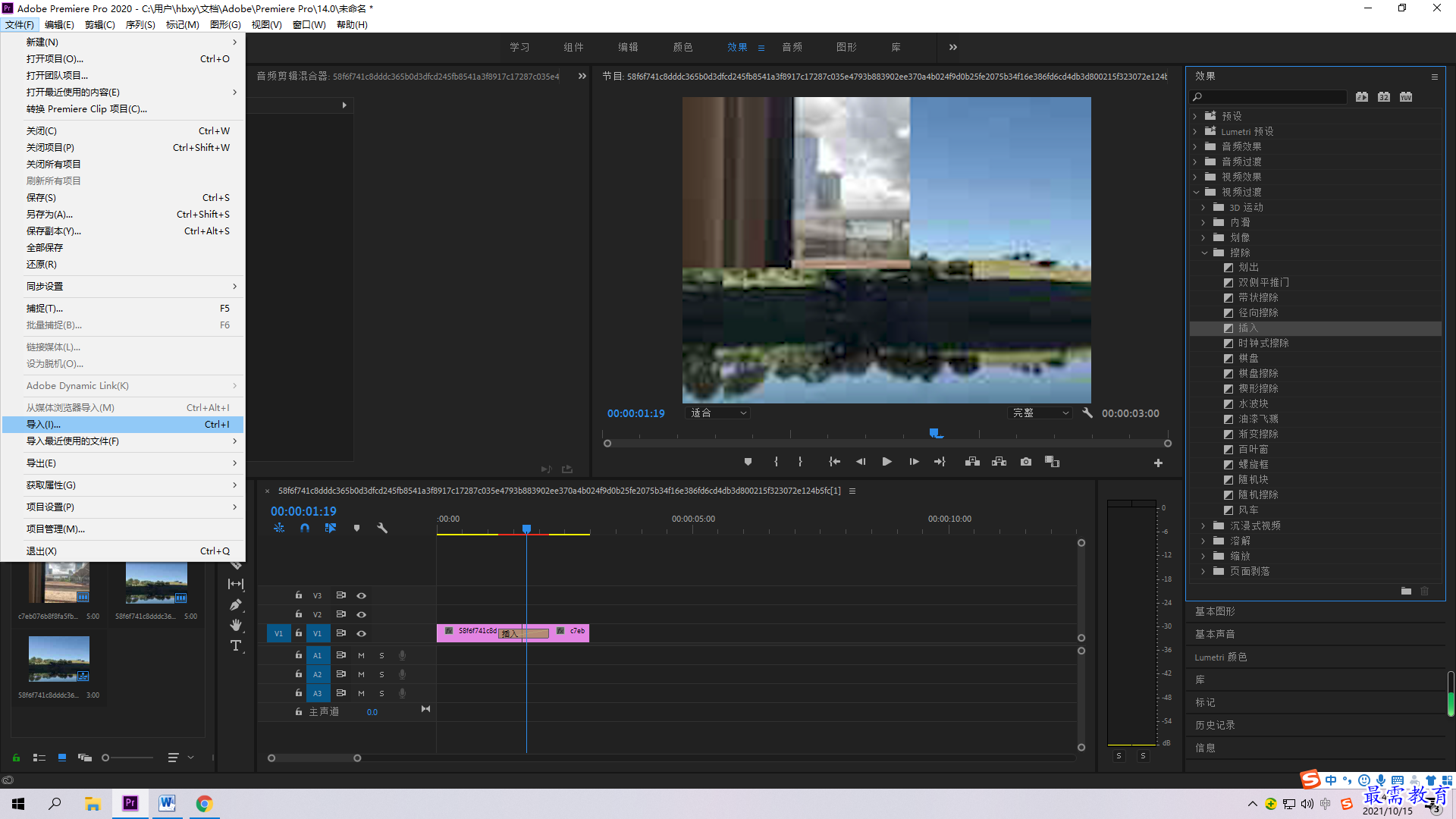The image size is (1456, 819).
Task: Choose 导入(I)... from File menu
Action: [x=123, y=425]
